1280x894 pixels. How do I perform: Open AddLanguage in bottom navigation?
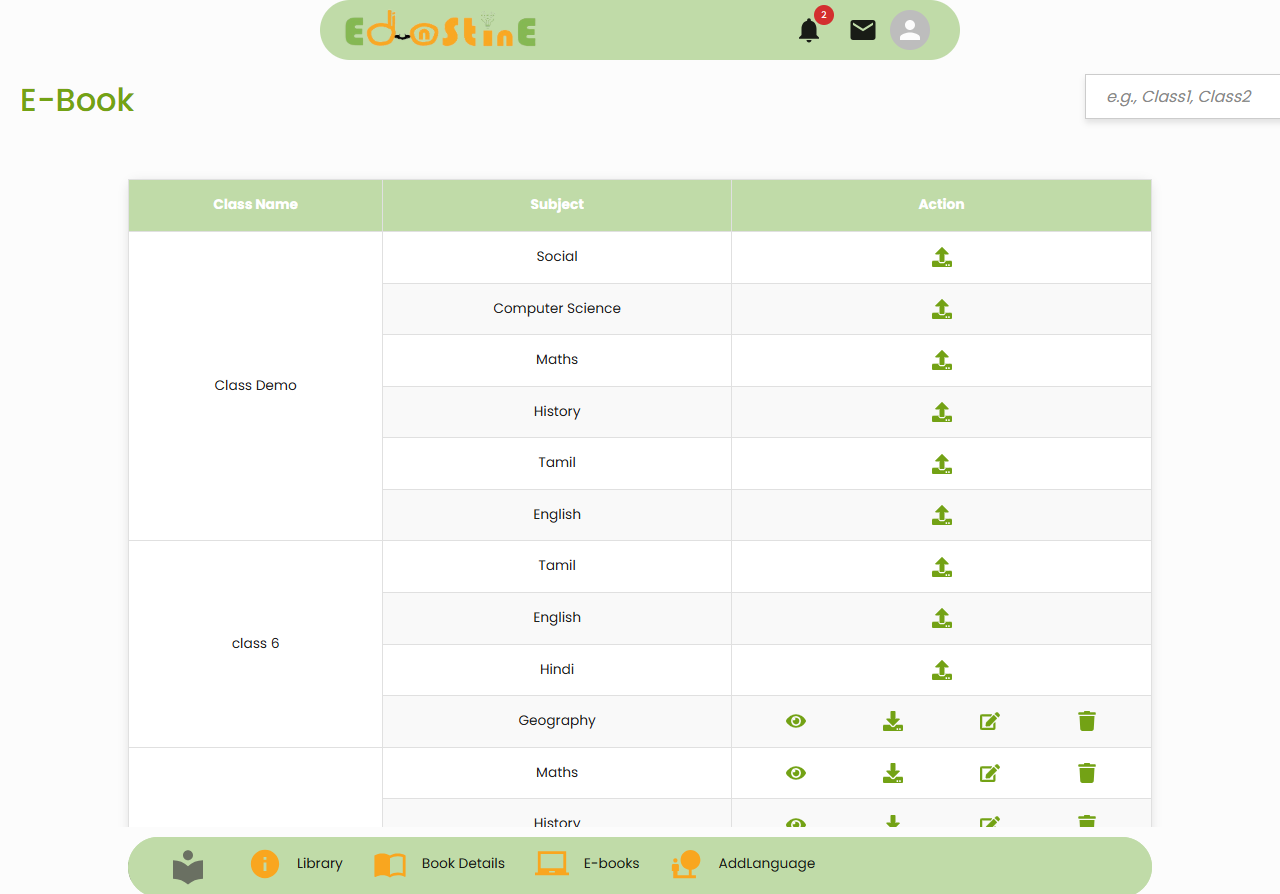pyautogui.click(x=744, y=864)
